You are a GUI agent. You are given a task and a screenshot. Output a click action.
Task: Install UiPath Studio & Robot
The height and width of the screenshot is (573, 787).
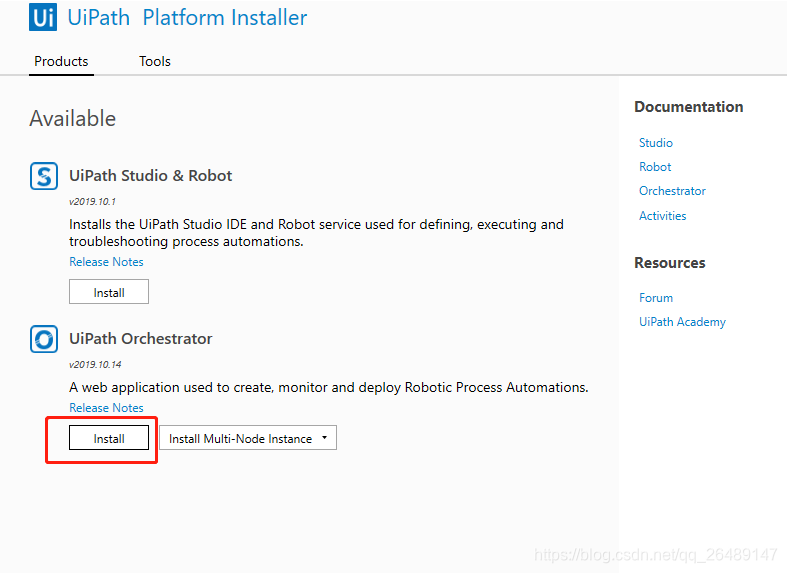[109, 292]
